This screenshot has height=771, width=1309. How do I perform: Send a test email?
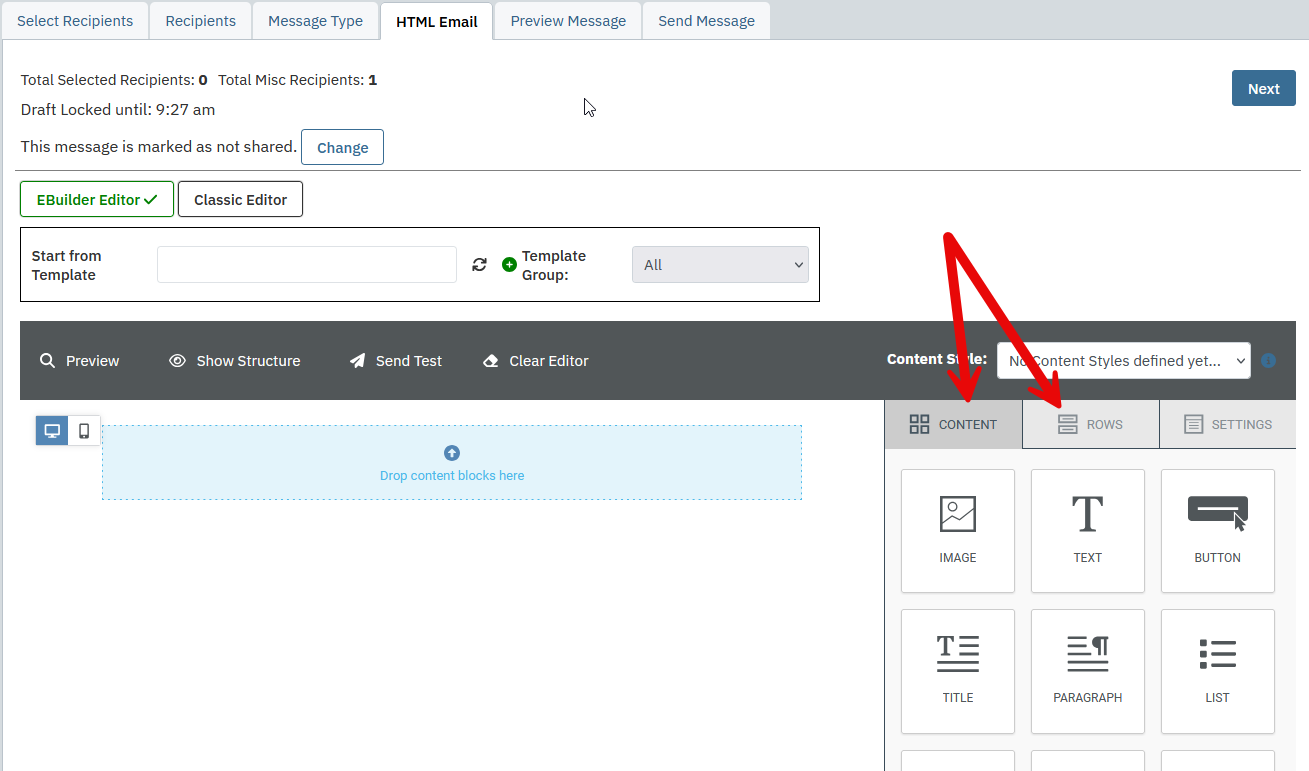click(395, 361)
